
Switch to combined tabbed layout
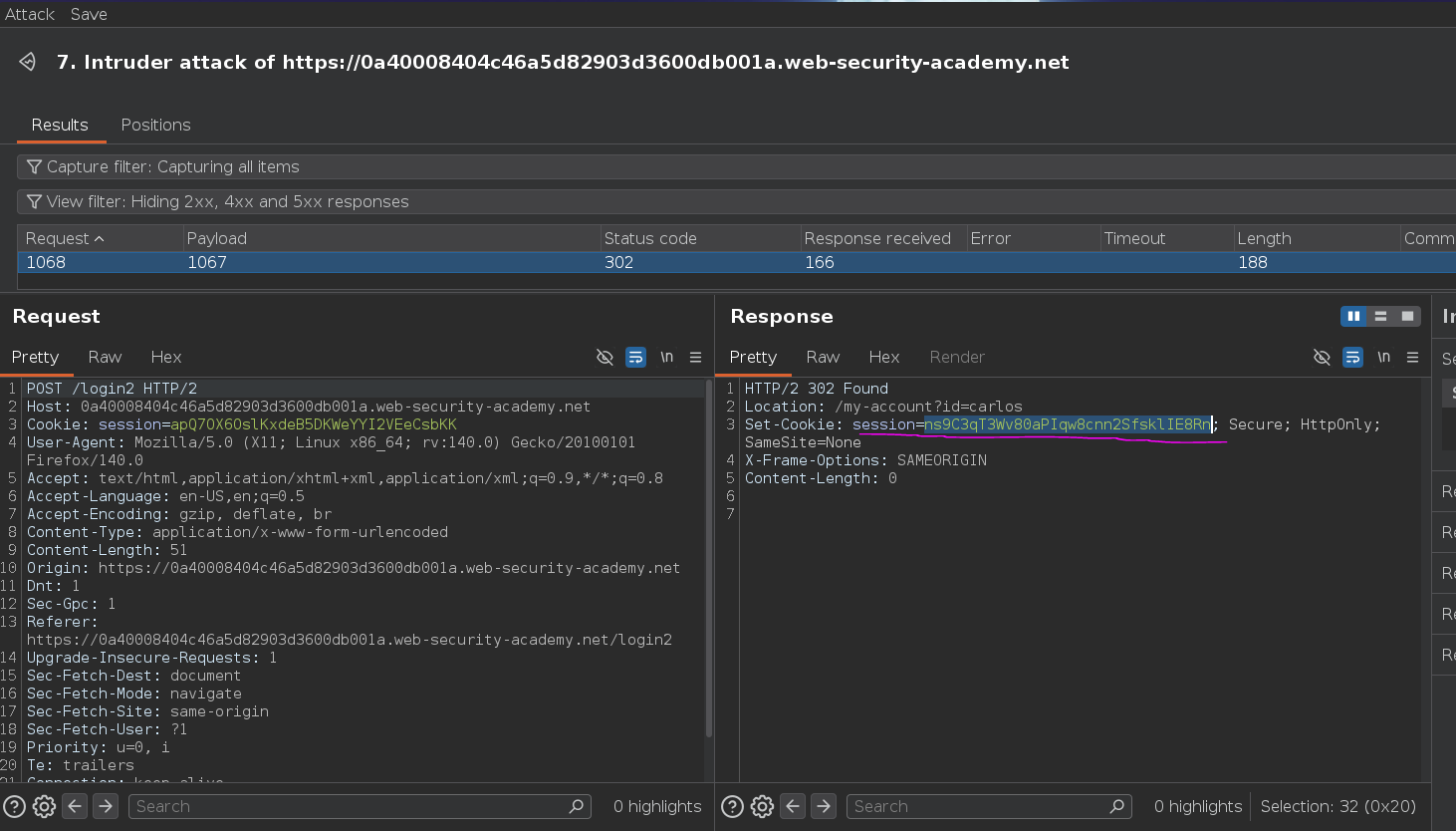pyautogui.click(x=1407, y=316)
